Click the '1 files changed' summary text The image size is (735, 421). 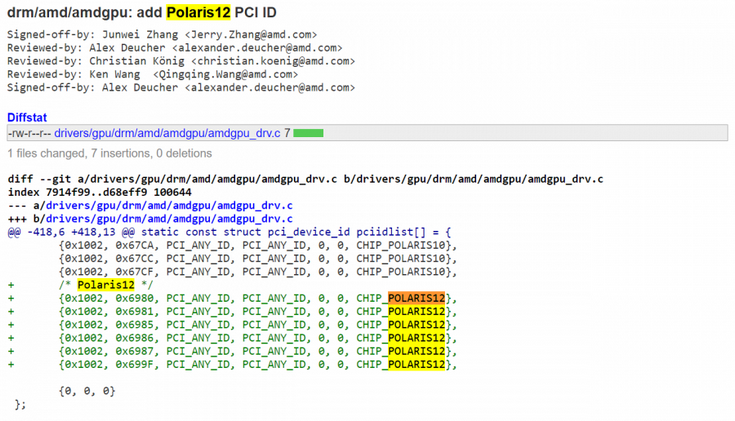[110, 154]
